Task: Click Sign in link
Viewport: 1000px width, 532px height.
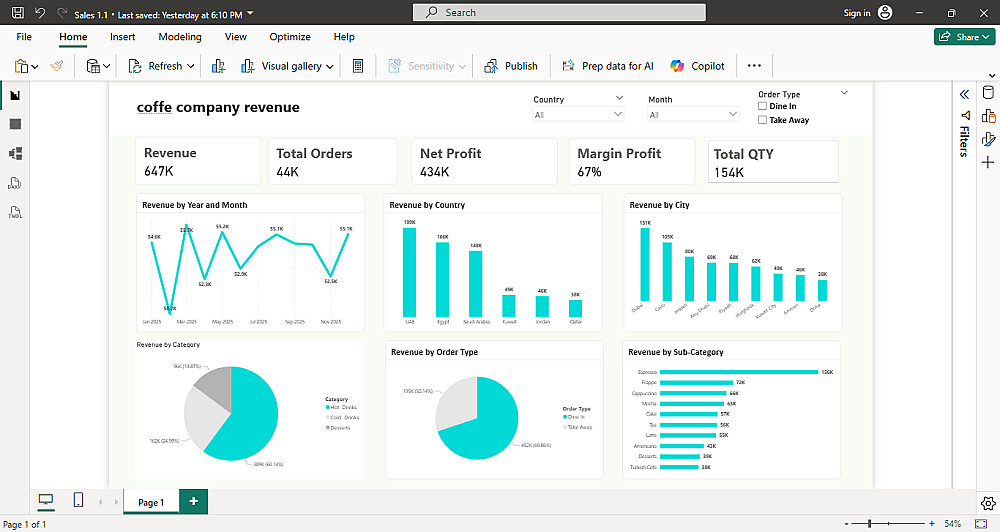Action: coord(857,13)
